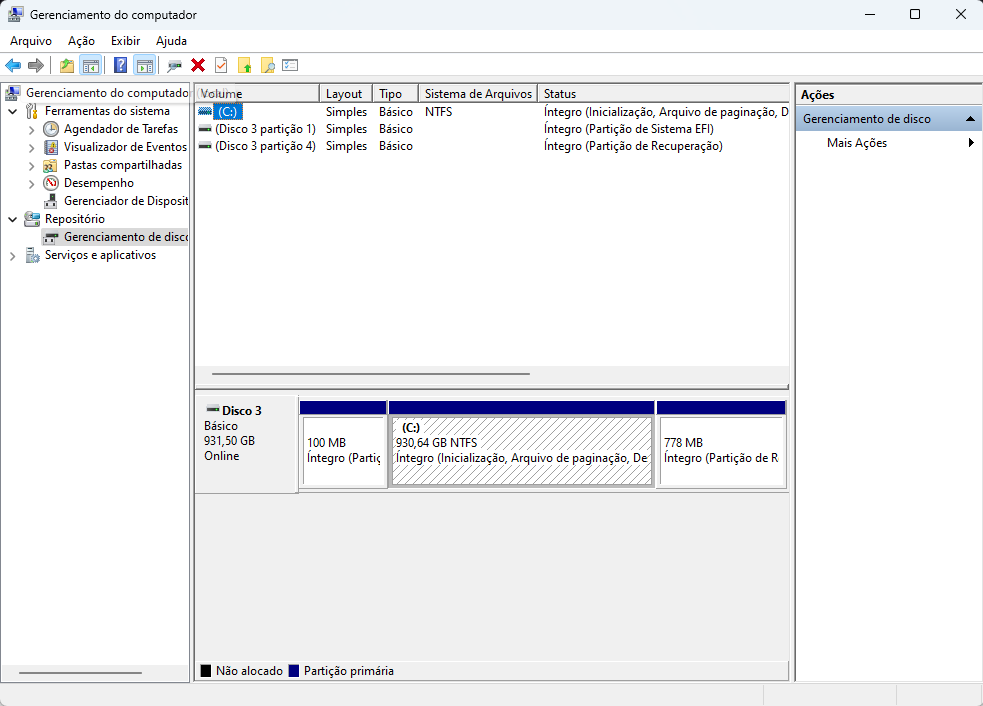Viewport: 983px width, 706px height.
Task: Click the Serviços e aplicativos icon
Action: [32, 255]
